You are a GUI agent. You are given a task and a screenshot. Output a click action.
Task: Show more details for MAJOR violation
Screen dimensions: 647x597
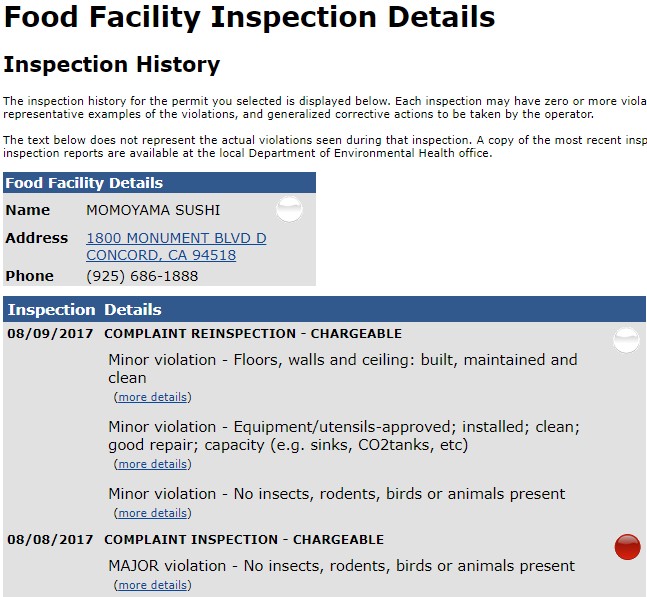click(x=153, y=585)
